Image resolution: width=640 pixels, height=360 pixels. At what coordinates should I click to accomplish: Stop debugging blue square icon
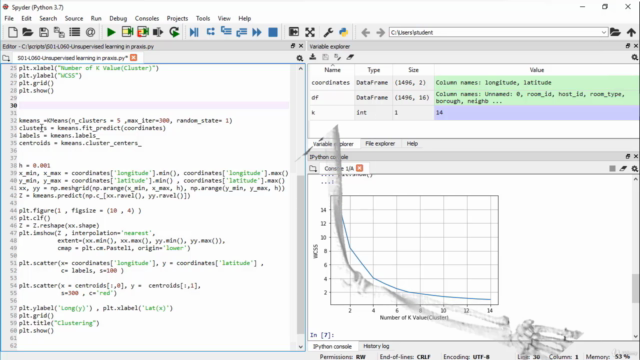point(273,32)
